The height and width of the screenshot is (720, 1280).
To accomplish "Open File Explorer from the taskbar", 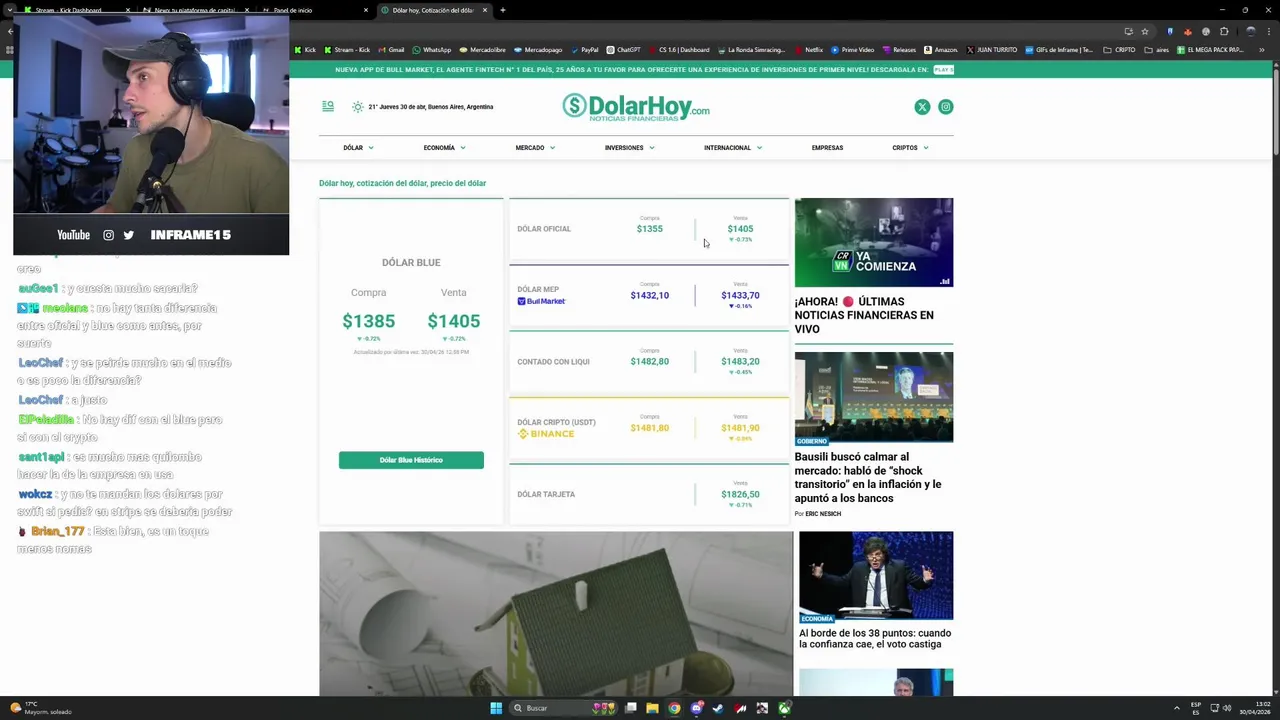I will pyautogui.click(x=652, y=708).
